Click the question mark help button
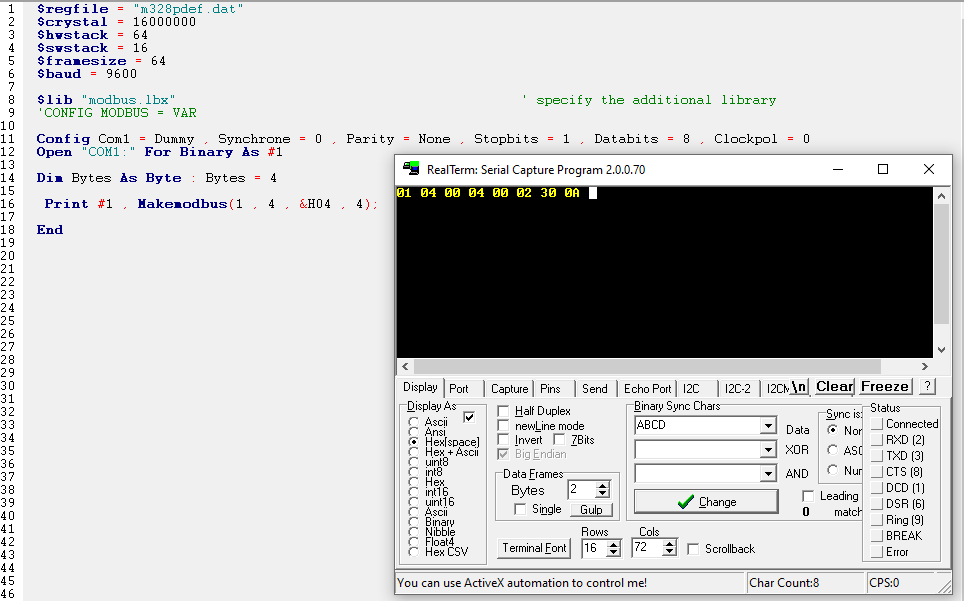 click(928, 387)
